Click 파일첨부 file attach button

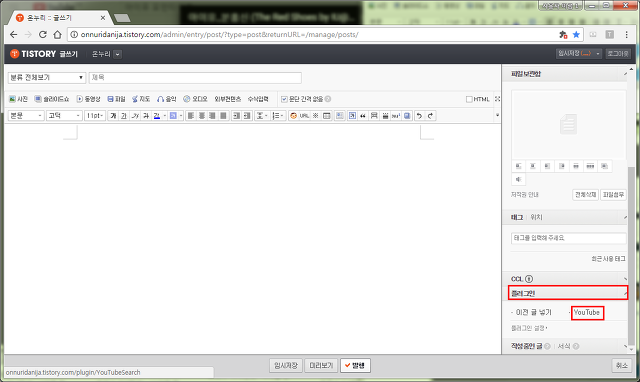pyautogui.click(x=613, y=195)
